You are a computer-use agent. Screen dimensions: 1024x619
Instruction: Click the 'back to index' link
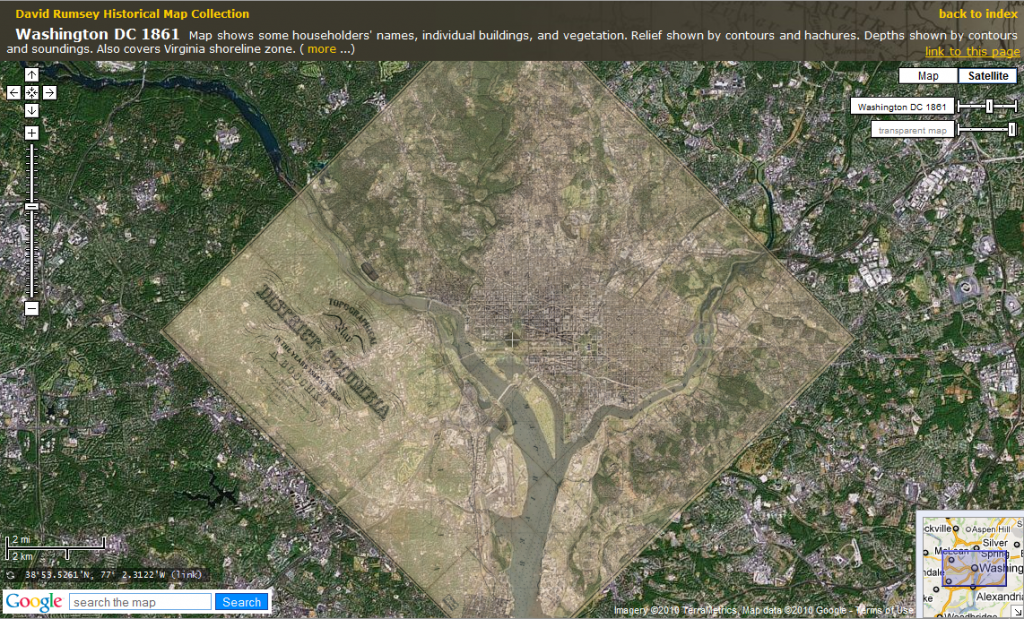pyautogui.click(x=978, y=14)
